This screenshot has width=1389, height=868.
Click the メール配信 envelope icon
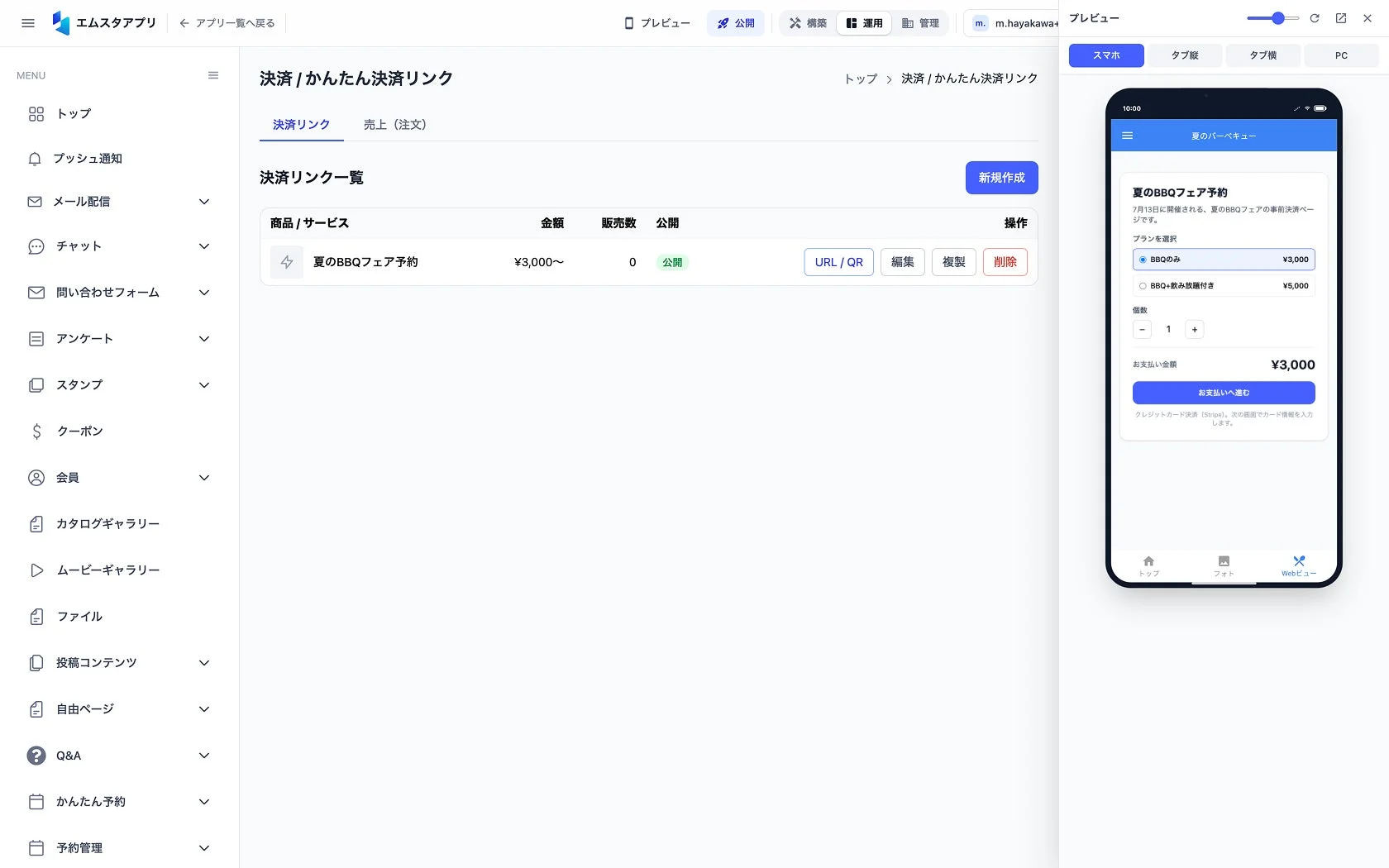pos(35,202)
